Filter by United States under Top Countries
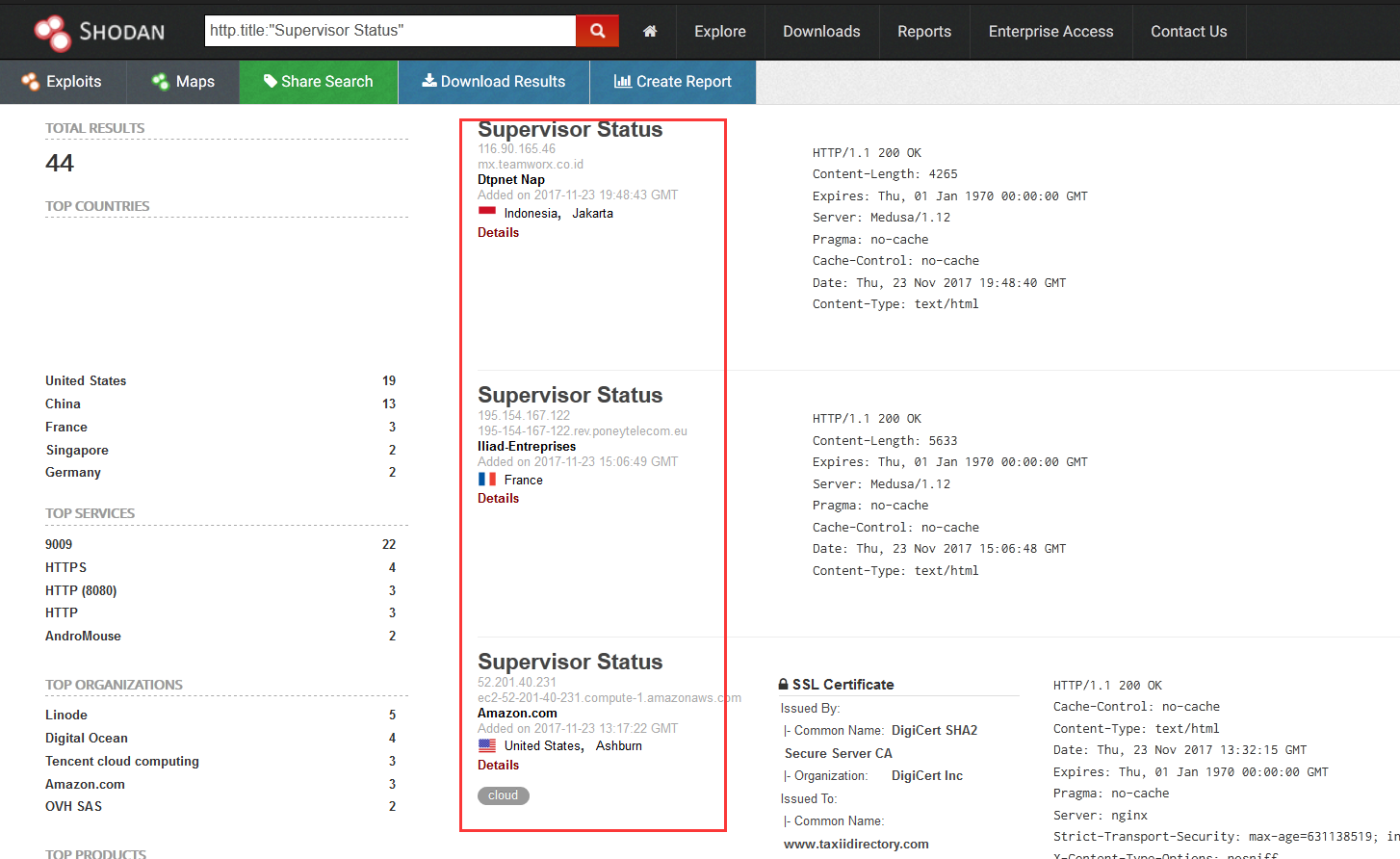The height and width of the screenshot is (859, 1400). tap(86, 380)
